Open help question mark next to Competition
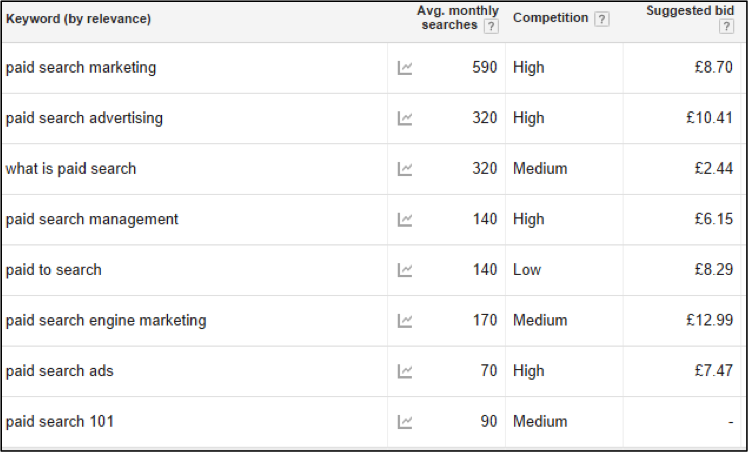This screenshot has width=748, height=452. click(602, 19)
